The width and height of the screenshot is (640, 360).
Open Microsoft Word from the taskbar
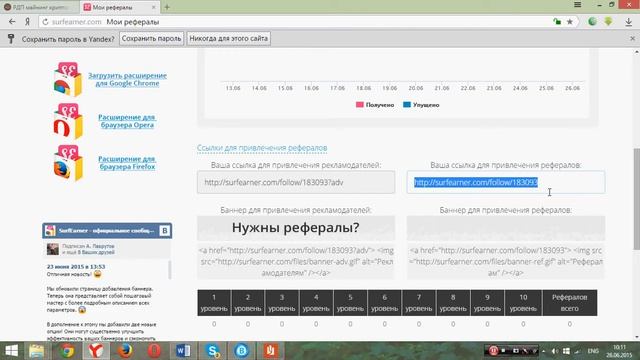click(x=183, y=351)
